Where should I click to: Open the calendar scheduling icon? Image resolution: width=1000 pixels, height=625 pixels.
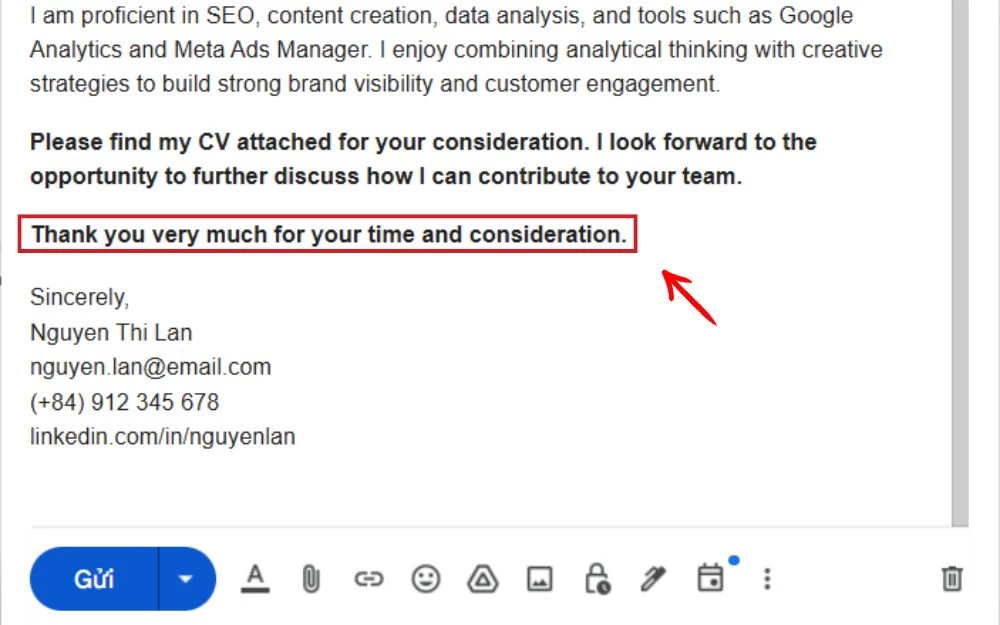coord(710,578)
